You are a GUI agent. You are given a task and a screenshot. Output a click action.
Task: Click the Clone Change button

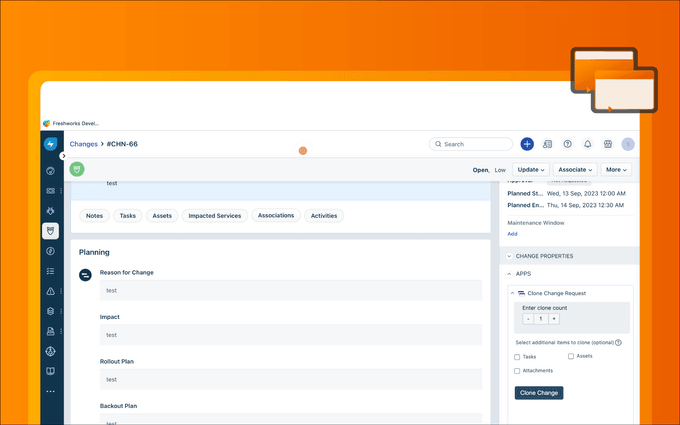pos(539,393)
